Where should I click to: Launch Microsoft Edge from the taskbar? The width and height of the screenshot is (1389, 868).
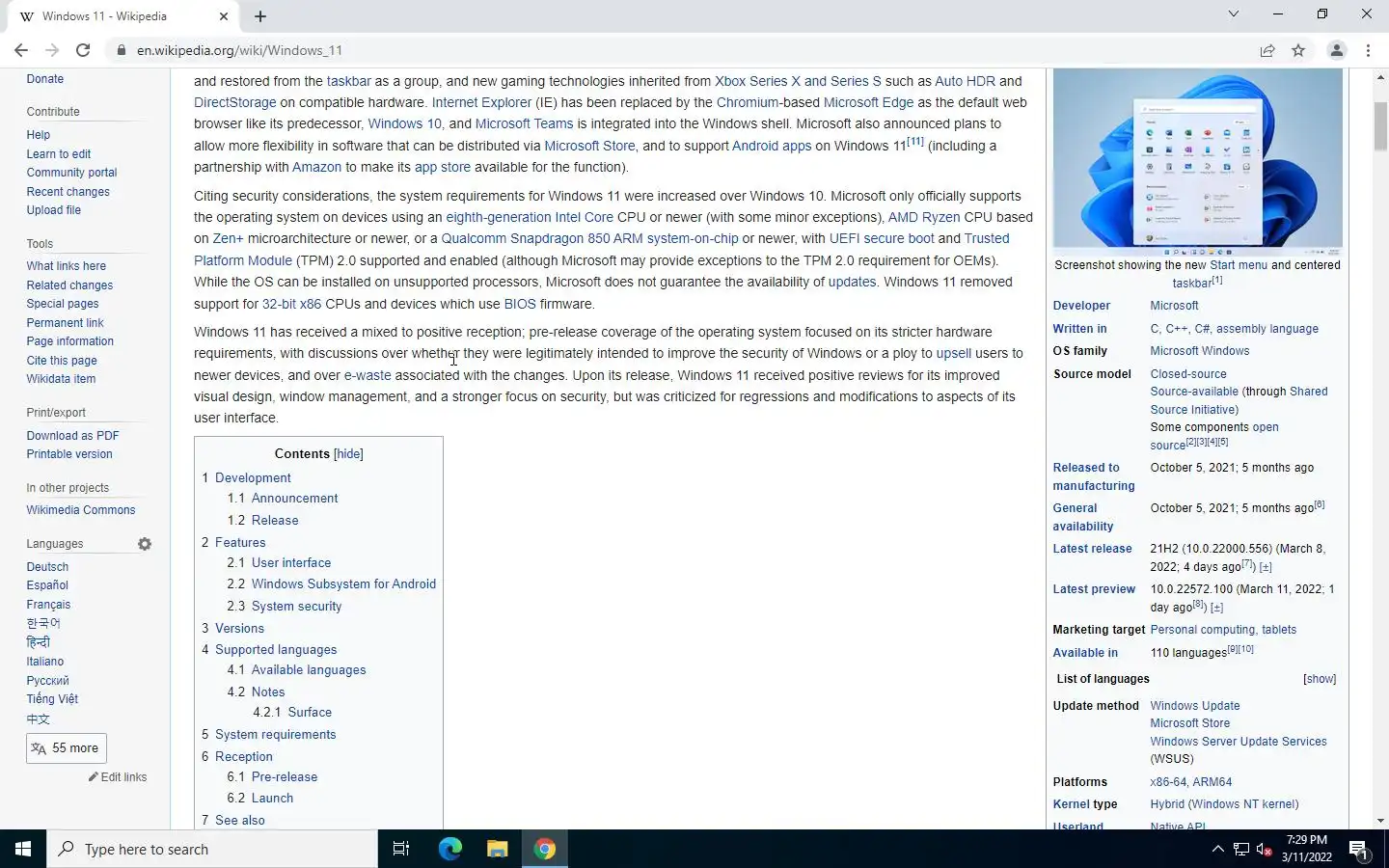coord(449,849)
